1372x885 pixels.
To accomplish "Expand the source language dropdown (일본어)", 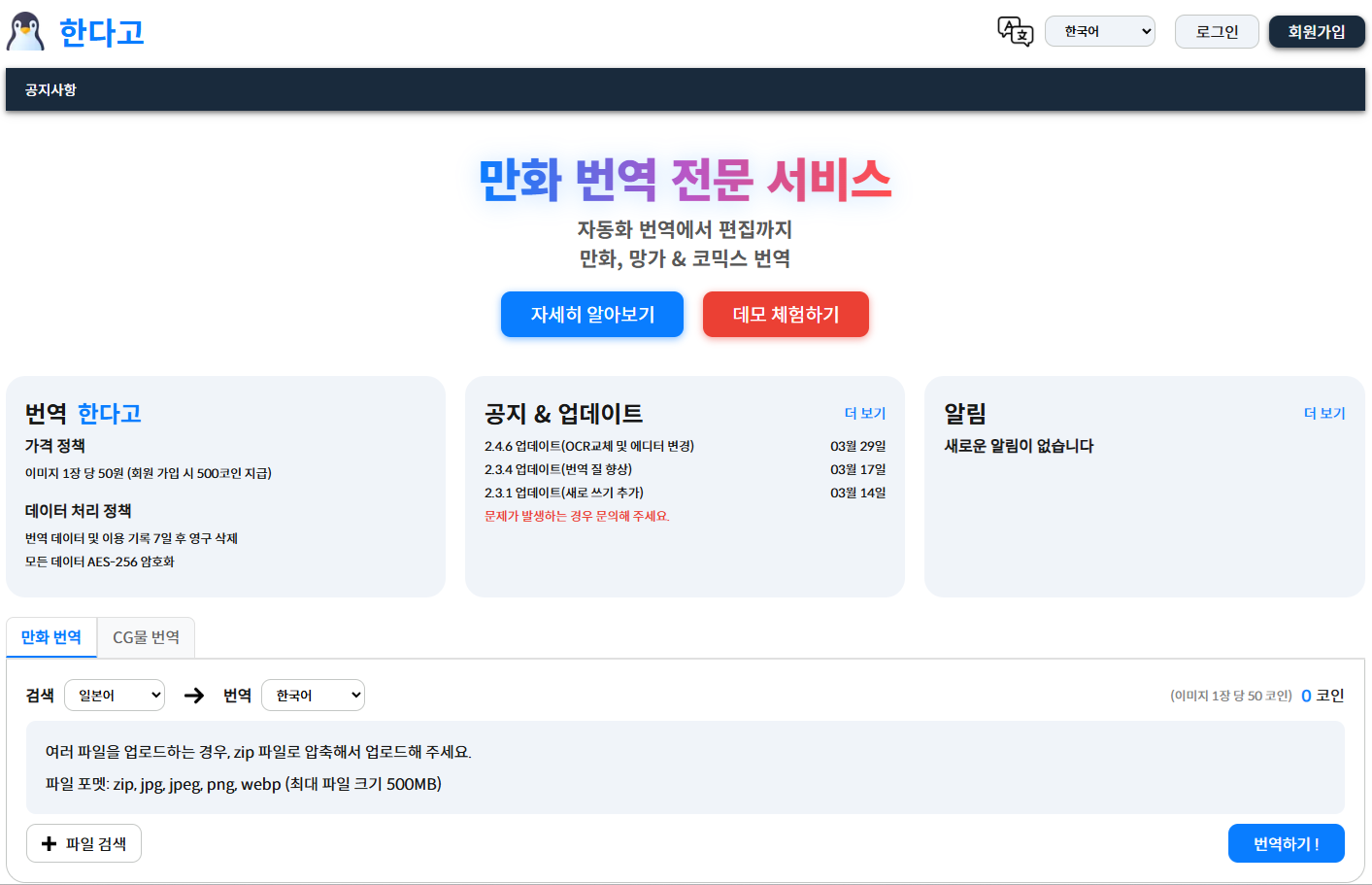I will point(115,696).
